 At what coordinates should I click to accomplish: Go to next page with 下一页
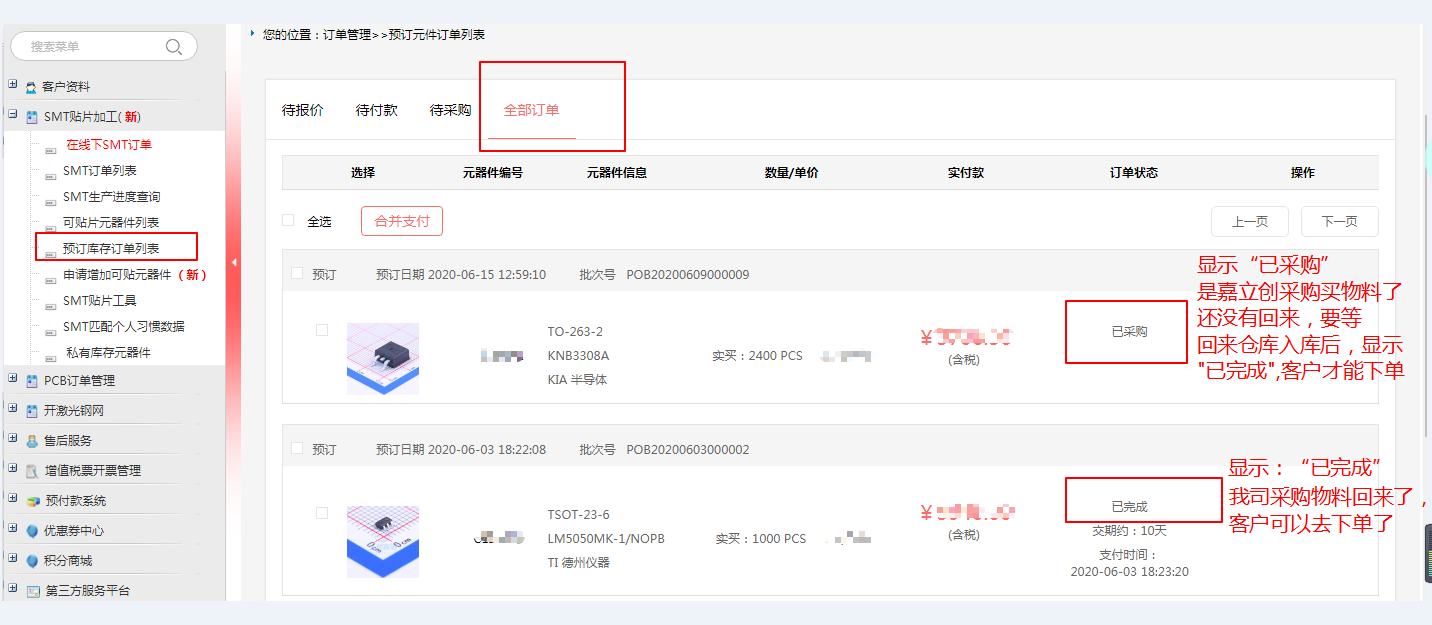(x=1339, y=221)
